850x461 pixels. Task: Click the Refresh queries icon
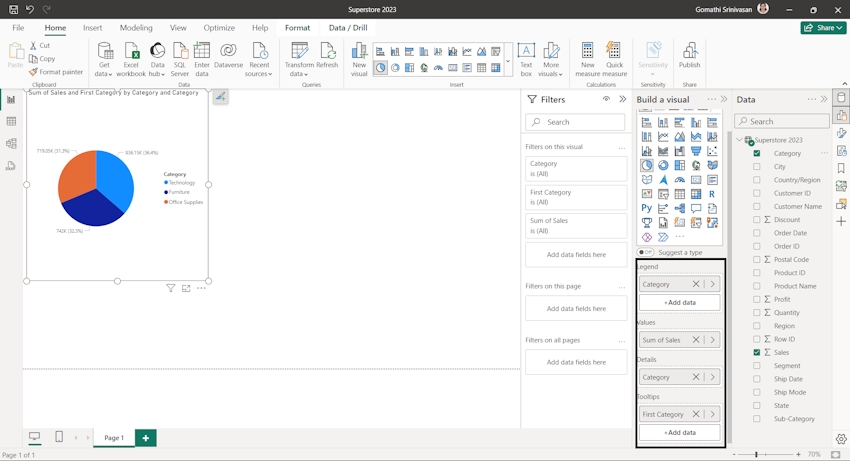coord(327,53)
